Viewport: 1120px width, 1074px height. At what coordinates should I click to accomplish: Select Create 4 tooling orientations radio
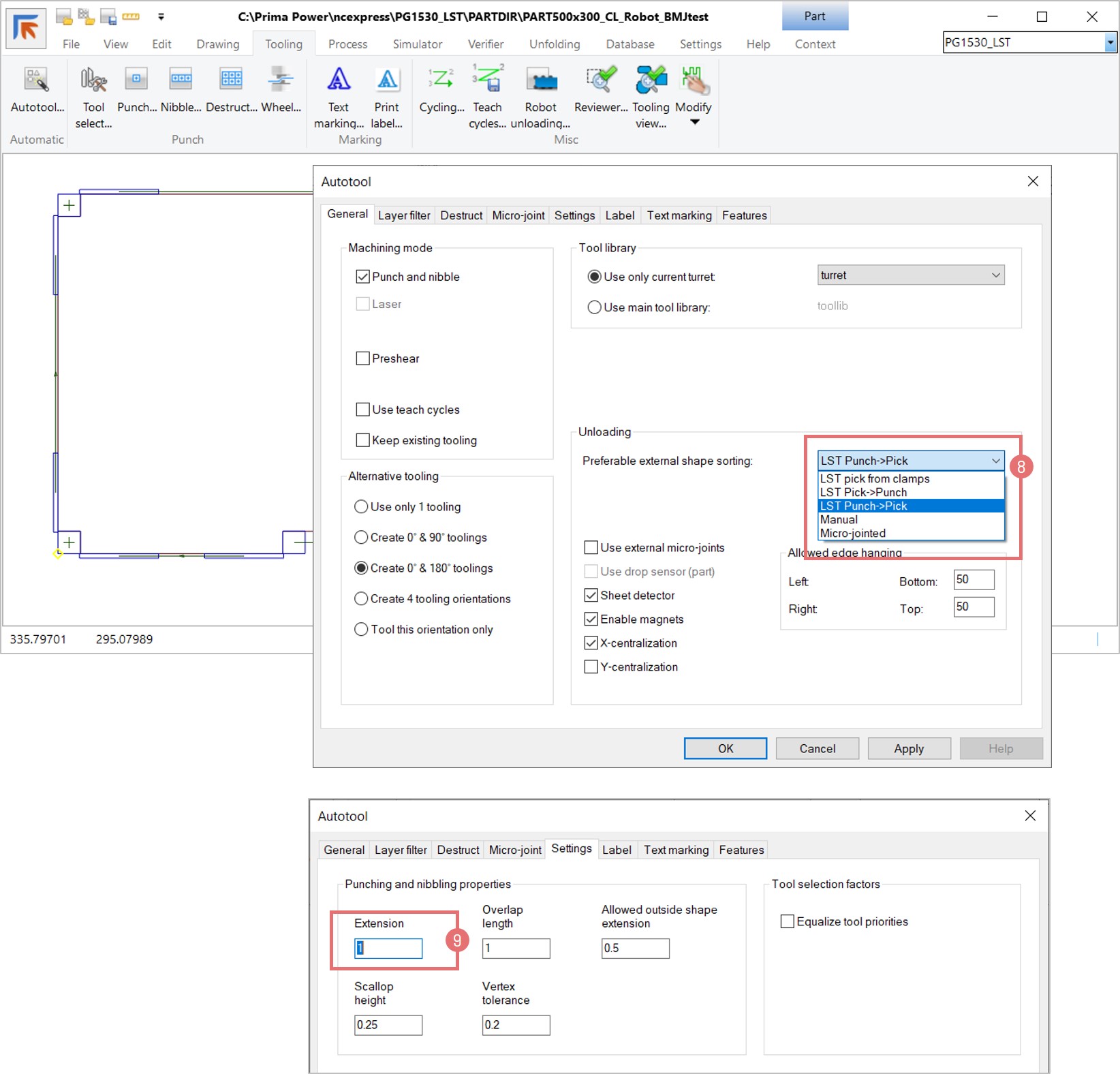tap(361, 599)
